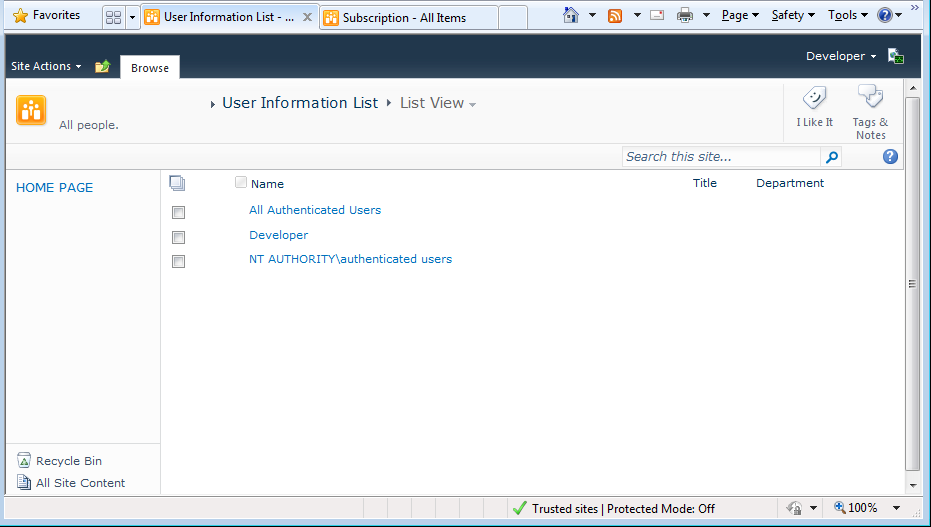Viewport: 931px width, 527px height.
Task: Switch to Subscription - All Items tab
Action: pos(408,18)
